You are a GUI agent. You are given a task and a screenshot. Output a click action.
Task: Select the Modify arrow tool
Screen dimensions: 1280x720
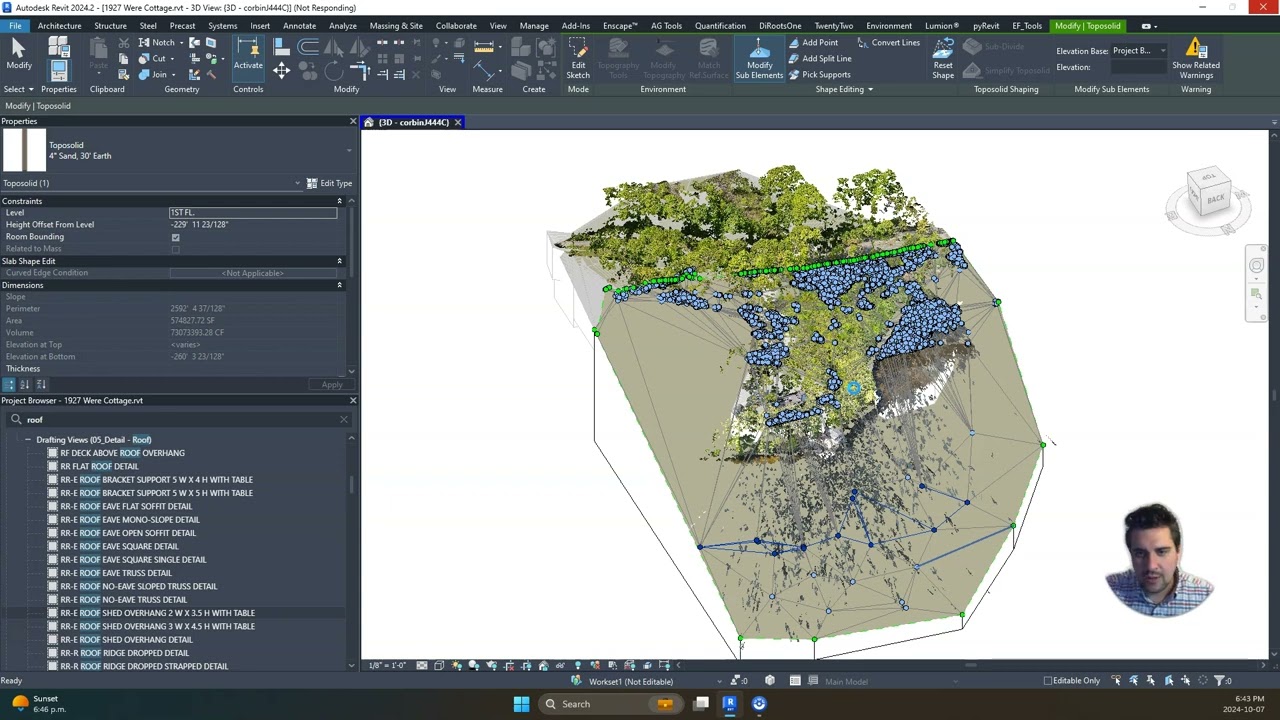[18, 54]
